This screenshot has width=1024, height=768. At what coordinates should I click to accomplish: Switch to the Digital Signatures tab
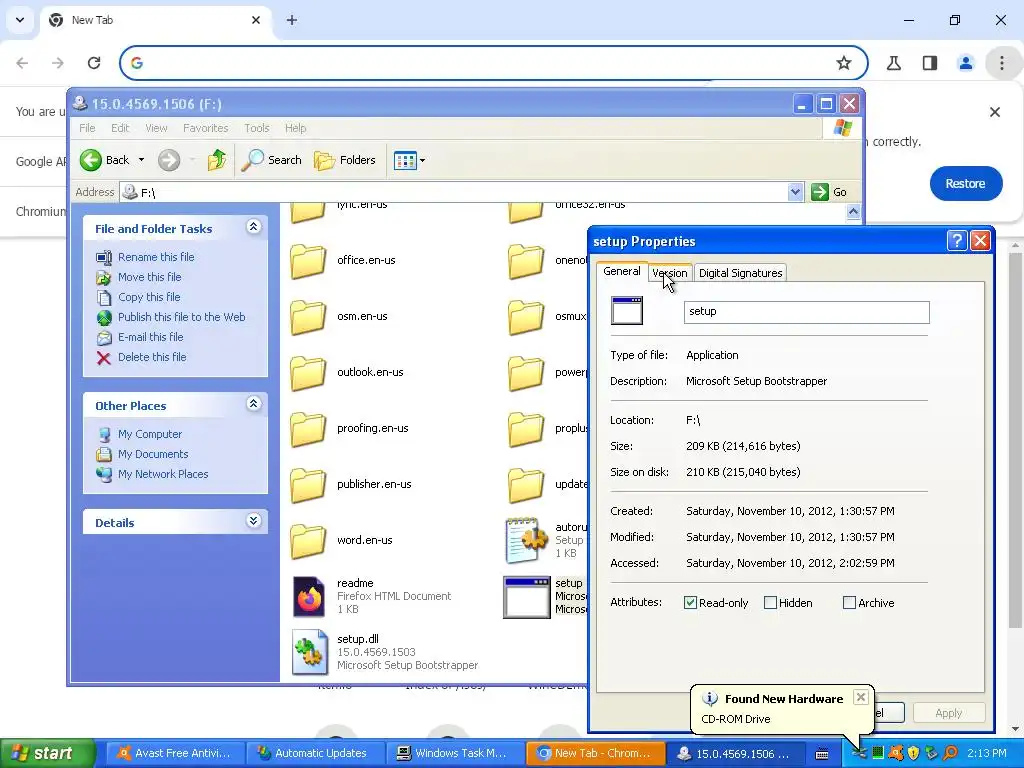point(740,273)
